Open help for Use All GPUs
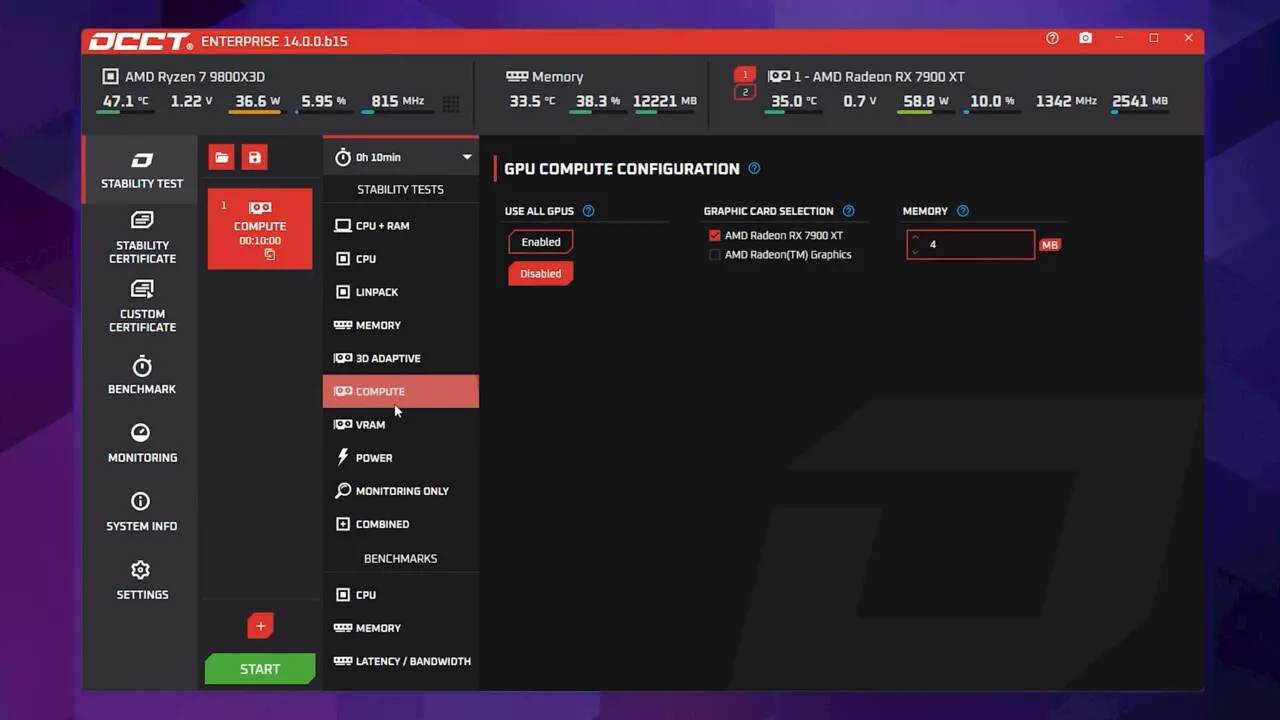 pos(588,211)
